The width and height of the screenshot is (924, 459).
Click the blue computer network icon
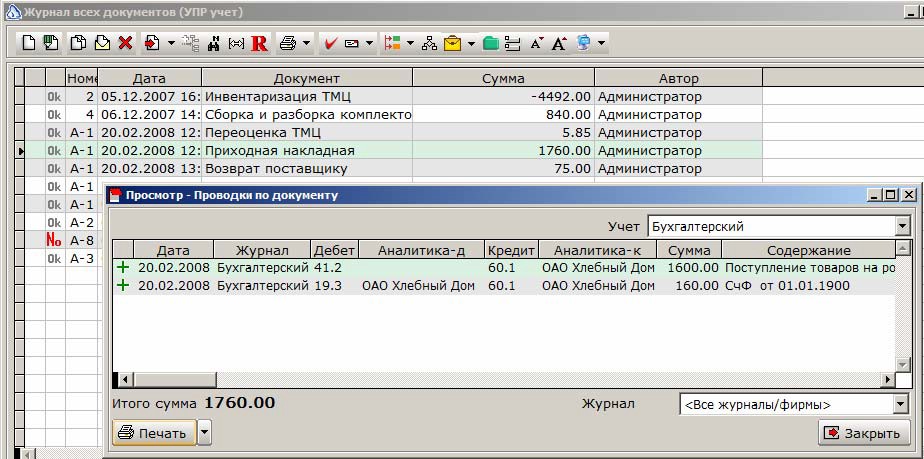[583, 43]
